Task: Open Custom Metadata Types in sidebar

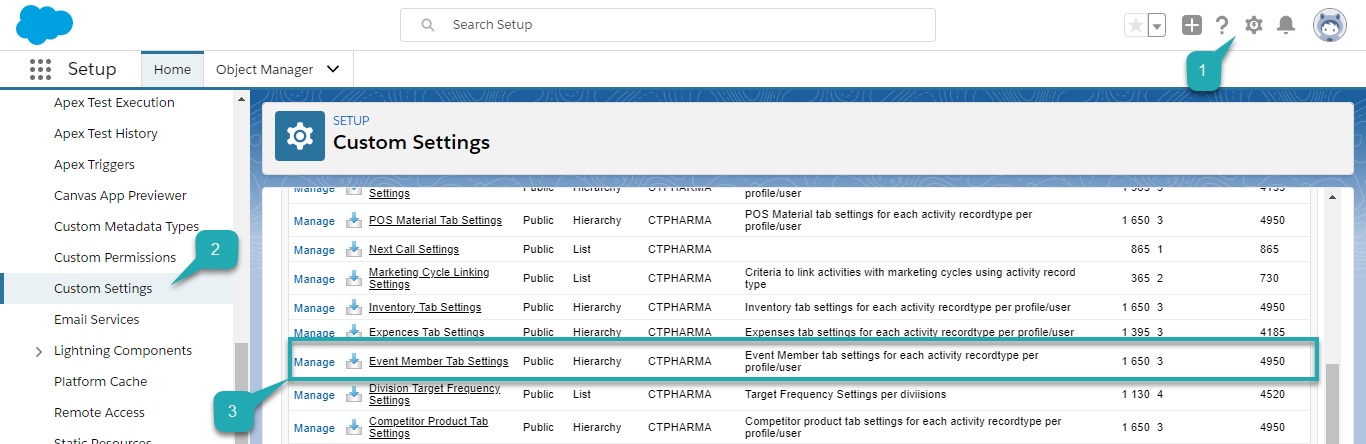Action: point(126,227)
